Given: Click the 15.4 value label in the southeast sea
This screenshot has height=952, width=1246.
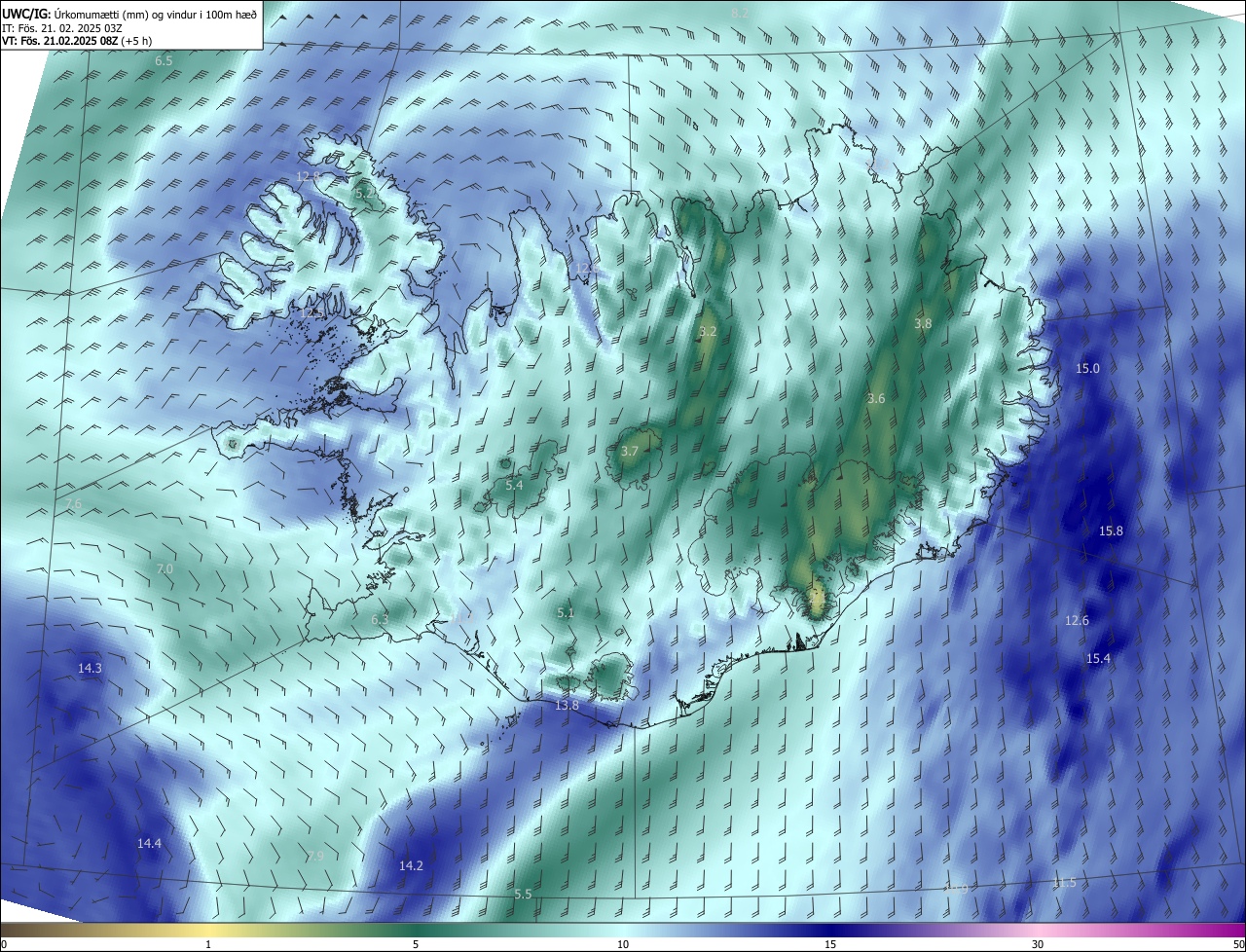Looking at the screenshot, I should pyautogui.click(x=1098, y=658).
